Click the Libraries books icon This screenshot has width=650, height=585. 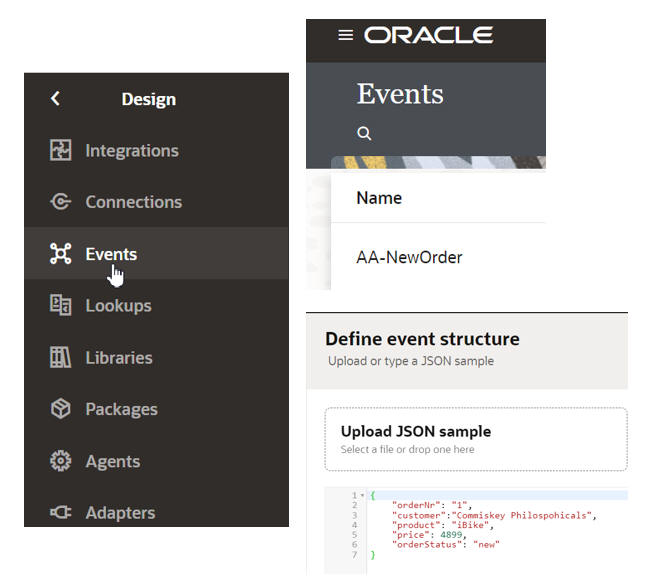pyautogui.click(x=61, y=357)
